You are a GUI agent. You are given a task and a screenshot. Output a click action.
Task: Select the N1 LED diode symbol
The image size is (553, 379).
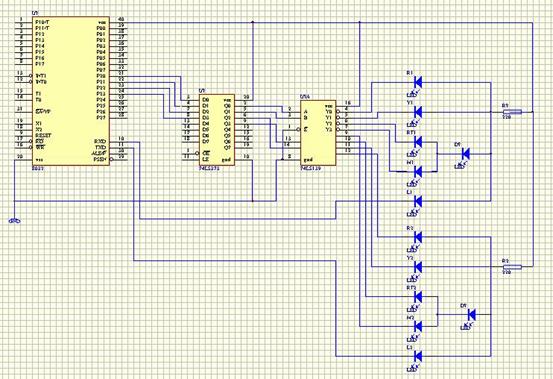click(418, 172)
